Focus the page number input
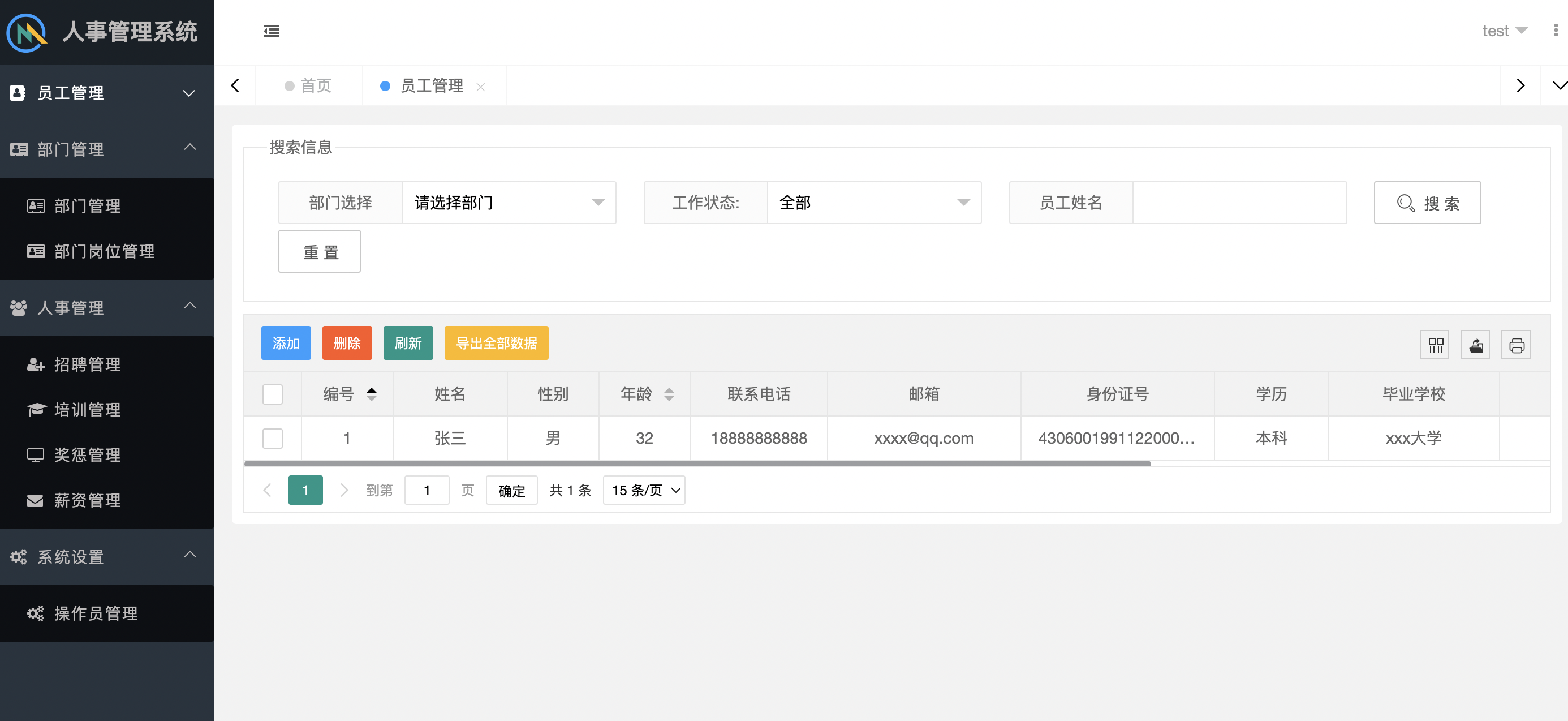Viewport: 1568px width, 721px height. 427,490
